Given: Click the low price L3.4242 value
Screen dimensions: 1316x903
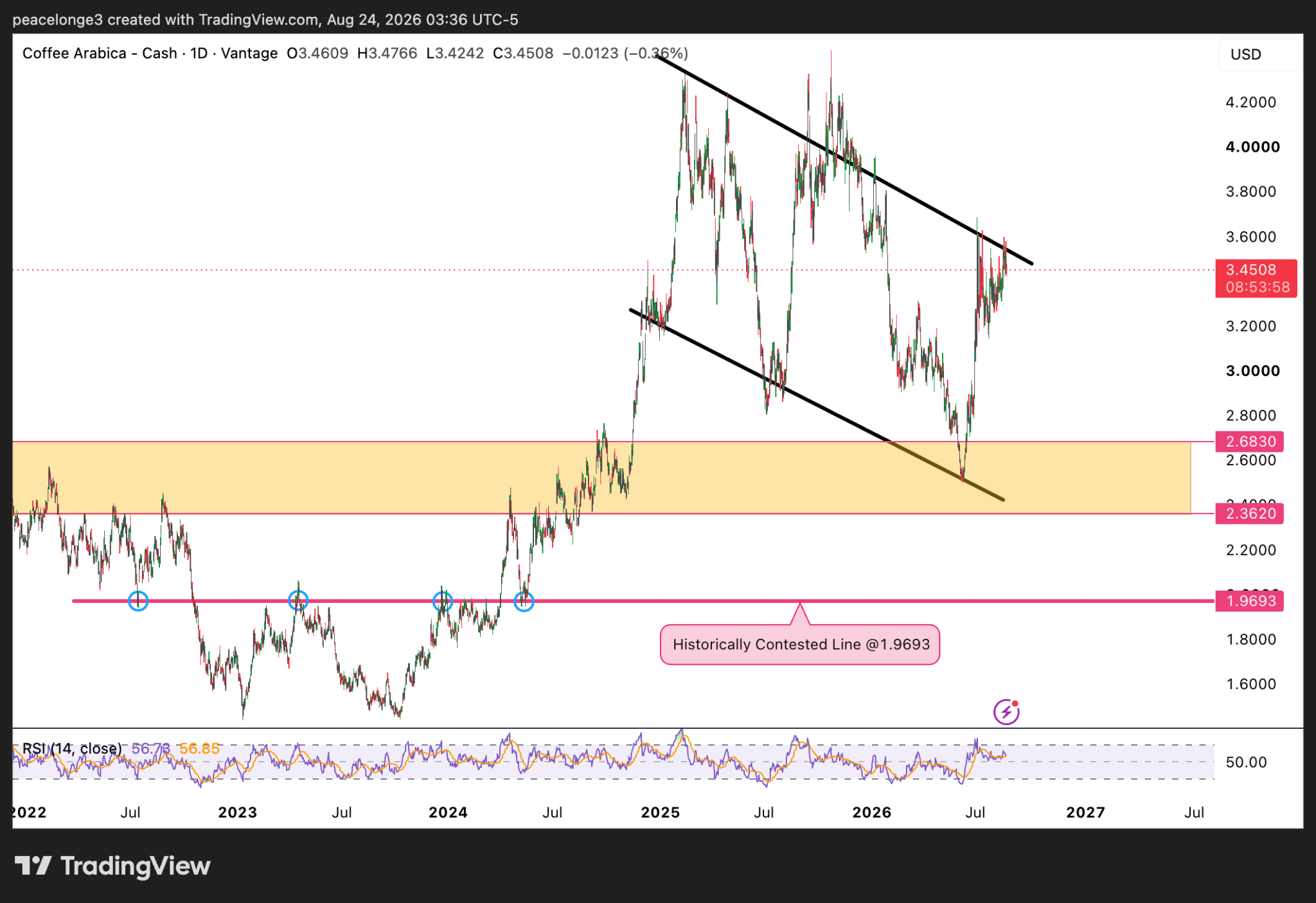Looking at the screenshot, I should click(455, 53).
